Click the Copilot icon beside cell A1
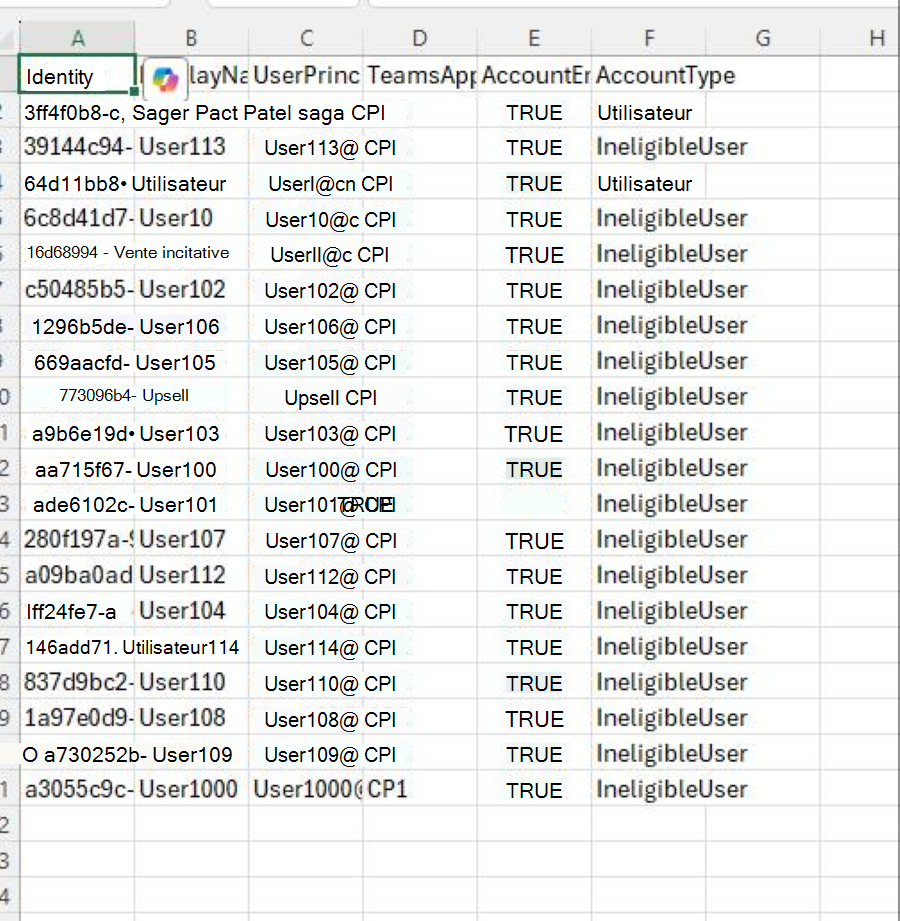The width and height of the screenshot is (900, 921). (x=165, y=78)
